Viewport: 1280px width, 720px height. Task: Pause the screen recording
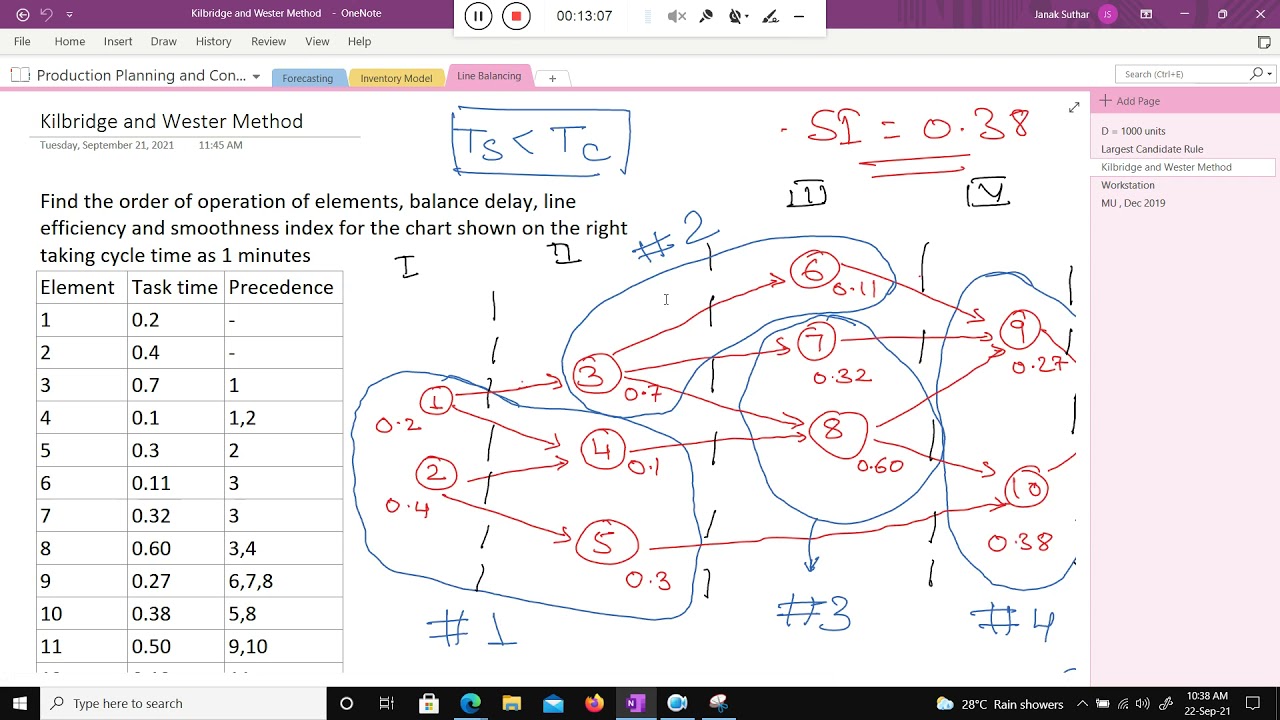coord(478,16)
